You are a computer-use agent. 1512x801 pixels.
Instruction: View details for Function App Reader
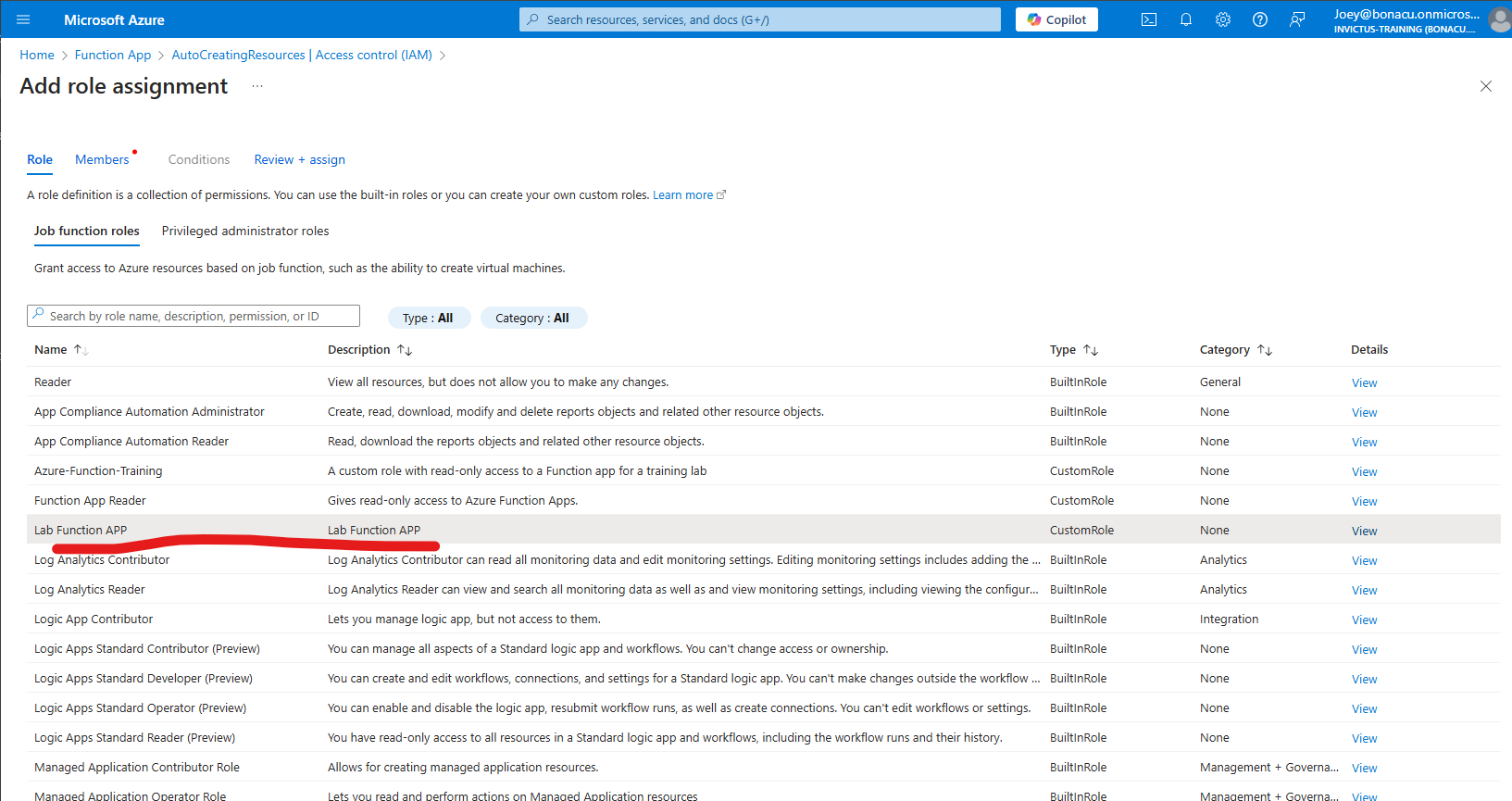pos(1364,501)
